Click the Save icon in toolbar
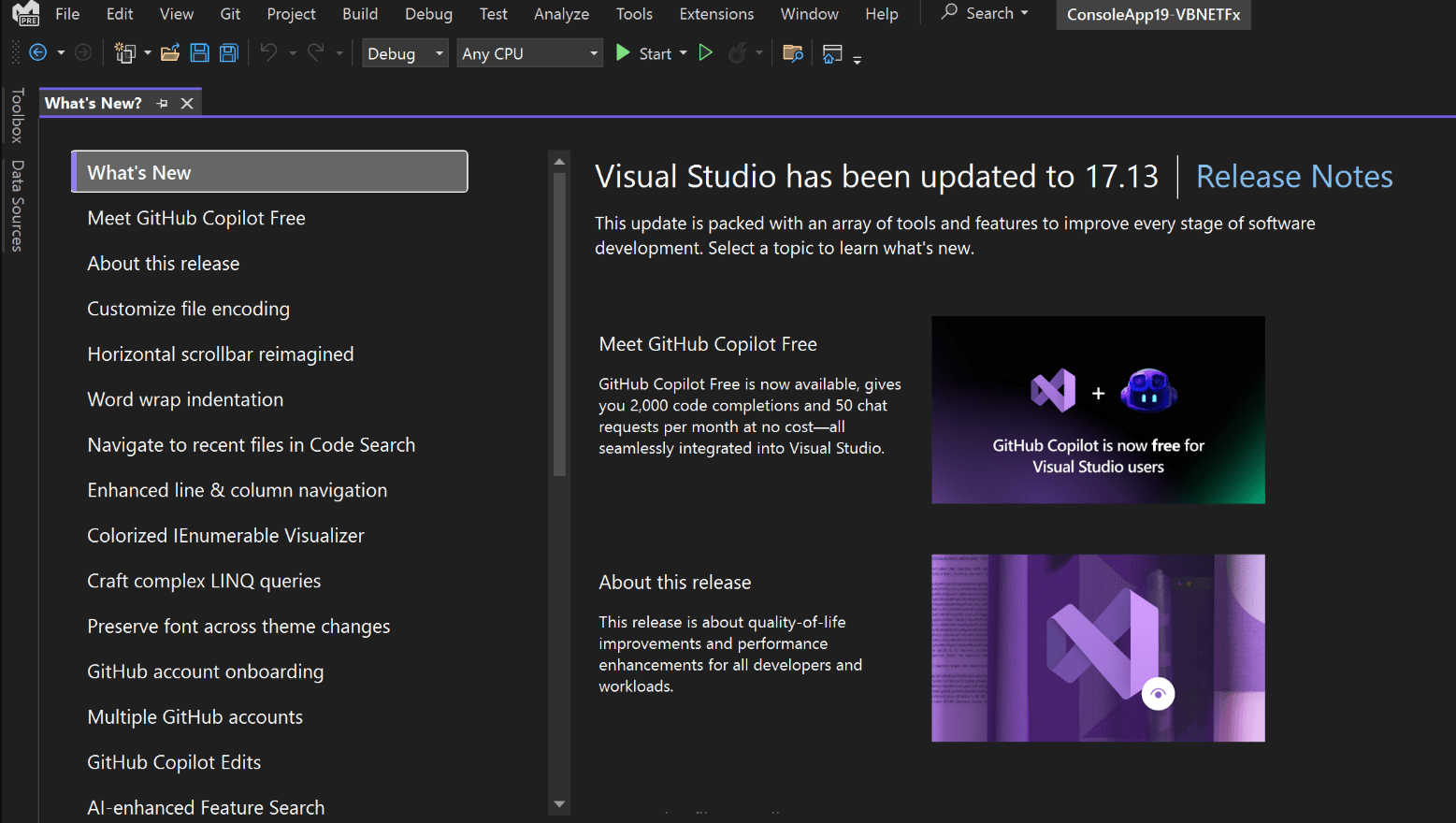This screenshot has height=823, width=1456. pos(199,53)
